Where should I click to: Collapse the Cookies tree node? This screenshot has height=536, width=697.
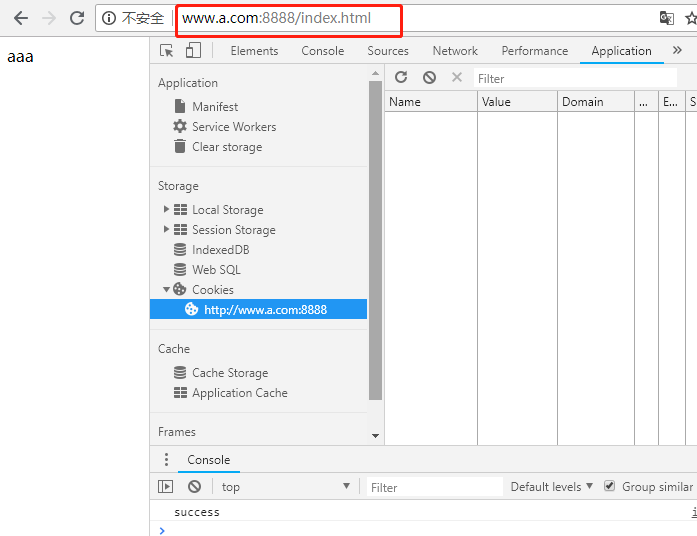coord(166,290)
